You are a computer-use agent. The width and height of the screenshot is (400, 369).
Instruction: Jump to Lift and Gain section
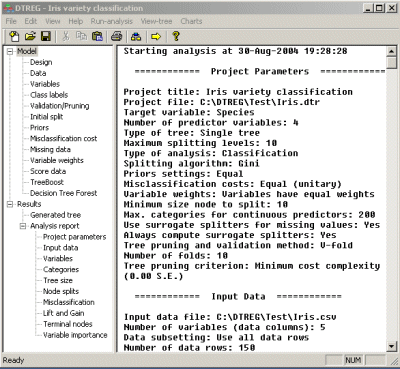(63, 313)
